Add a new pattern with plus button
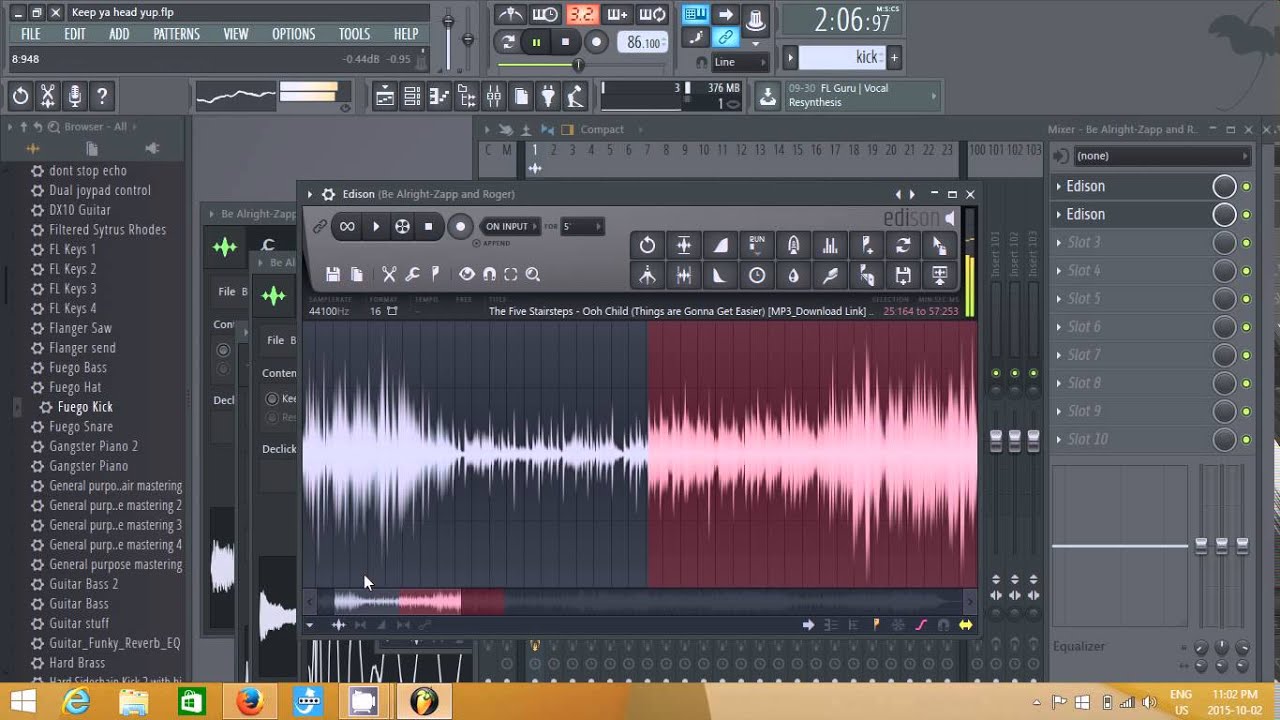The width and height of the screenshot is (1280, 720). click(x=894, y=58)
